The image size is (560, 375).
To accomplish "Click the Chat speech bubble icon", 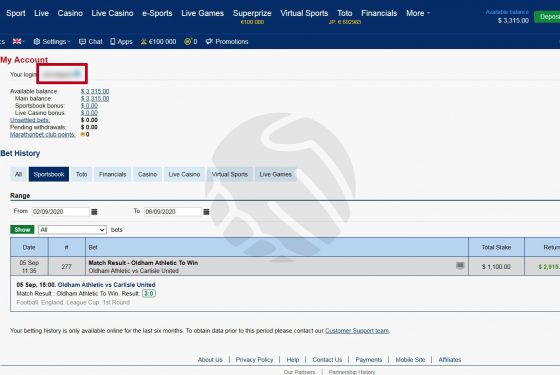I will click(x=82, y=42).
